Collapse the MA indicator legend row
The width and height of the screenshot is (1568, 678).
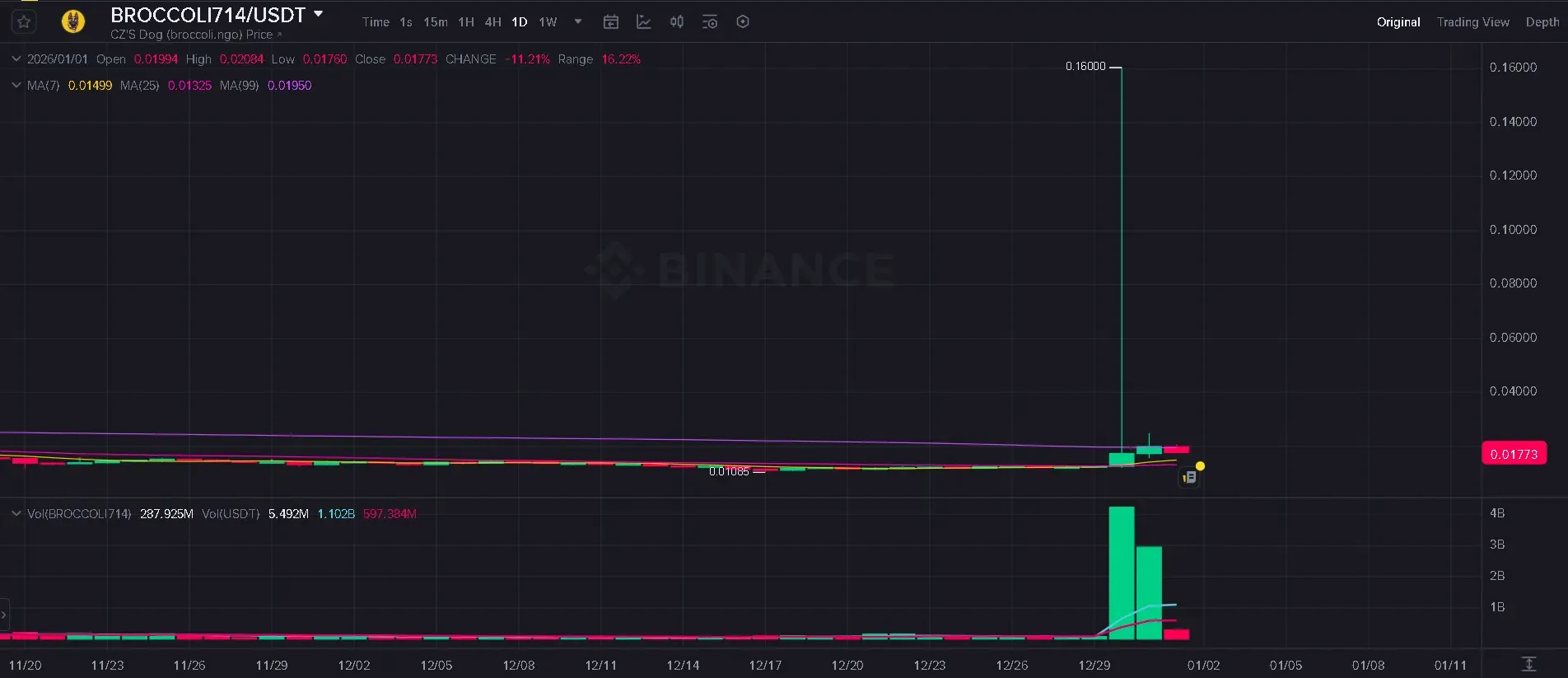tap(16, 85)
